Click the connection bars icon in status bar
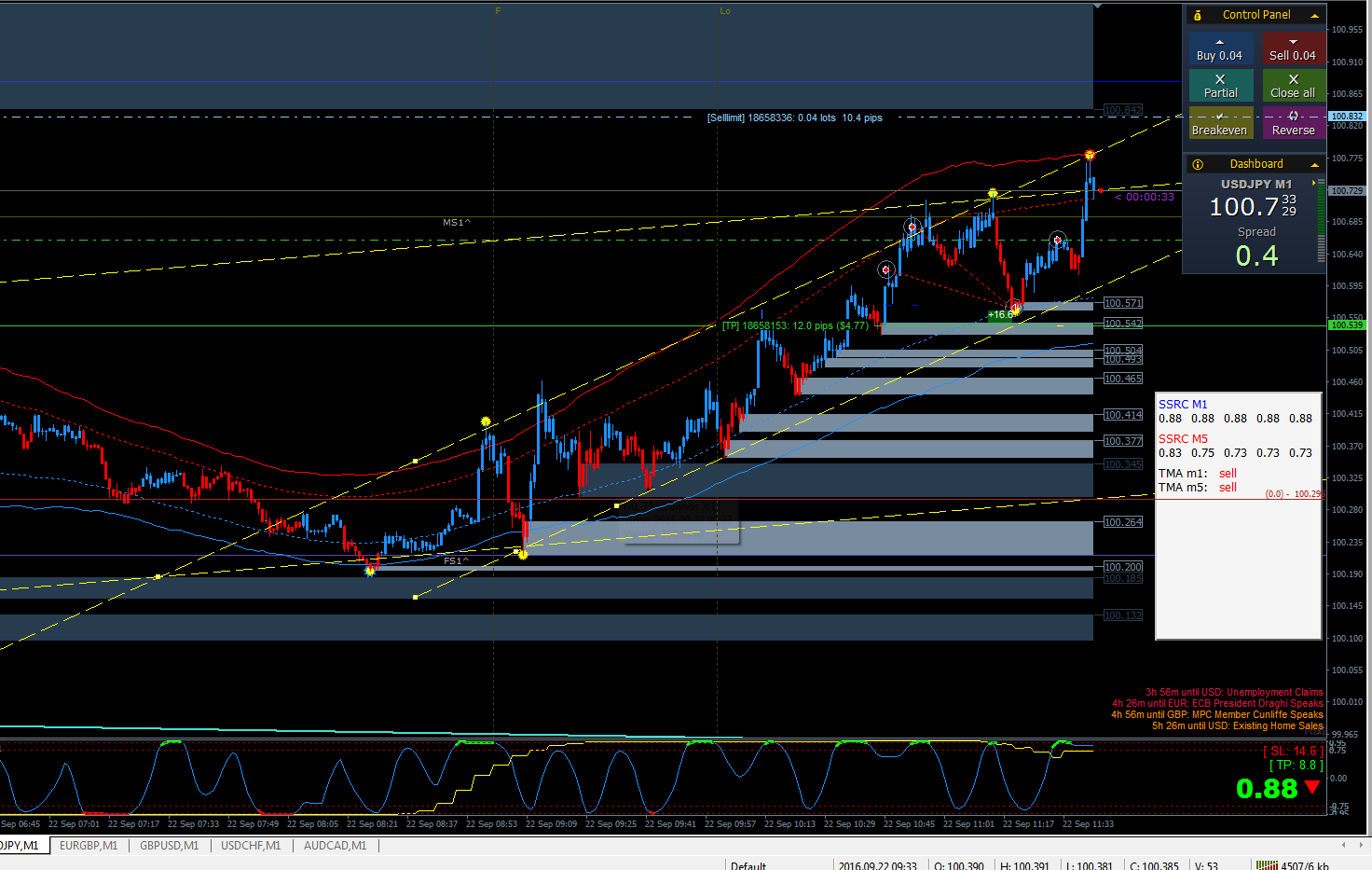The height and width of the screenshot is (870, 1372). [x=1266, y=865]
